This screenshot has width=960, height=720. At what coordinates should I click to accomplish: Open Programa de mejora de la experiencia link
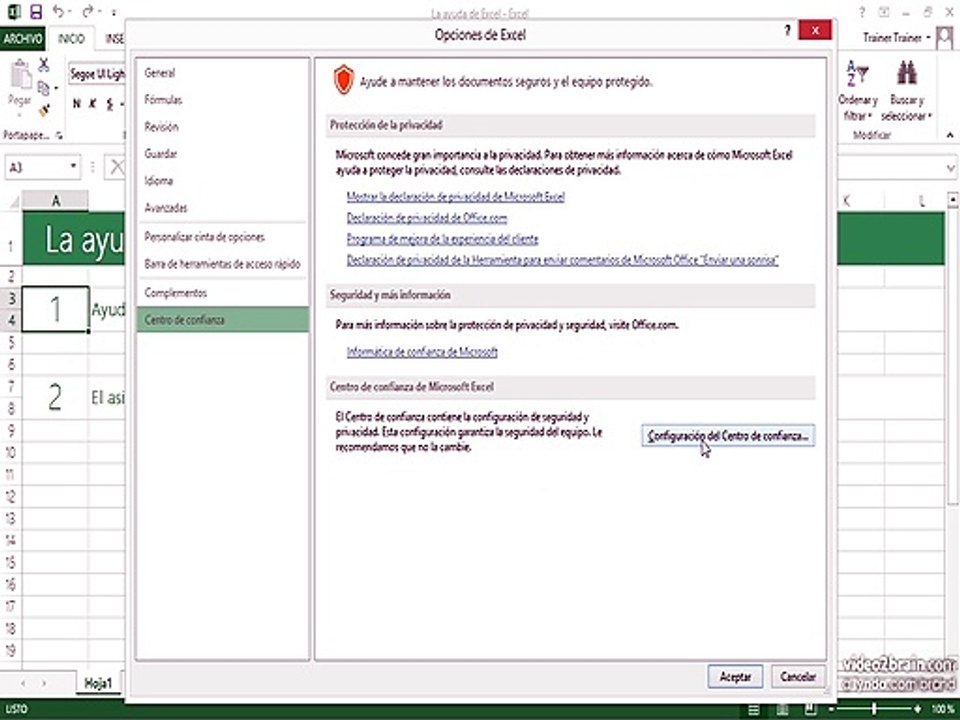[x=443, y=239]
